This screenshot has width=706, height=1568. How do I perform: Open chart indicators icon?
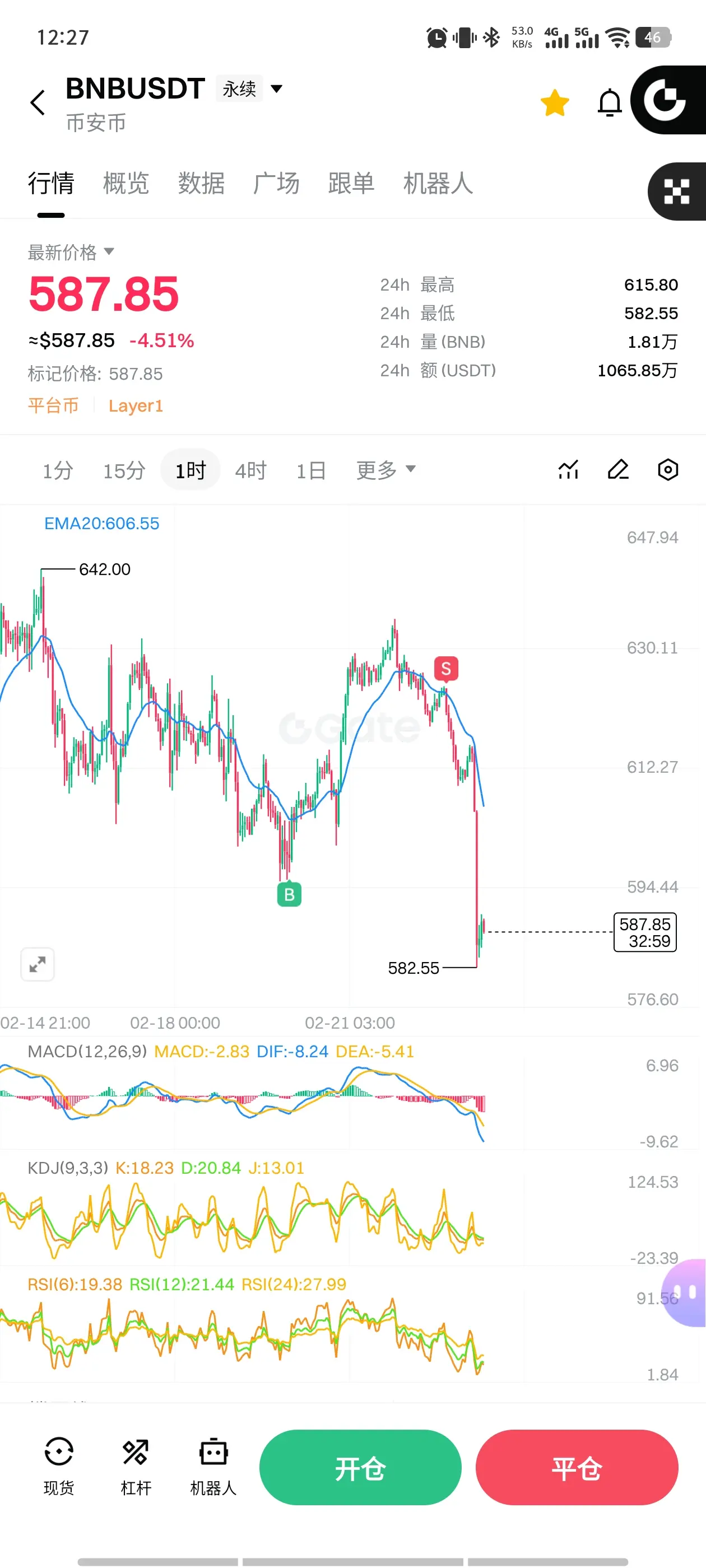pos(568,469)
